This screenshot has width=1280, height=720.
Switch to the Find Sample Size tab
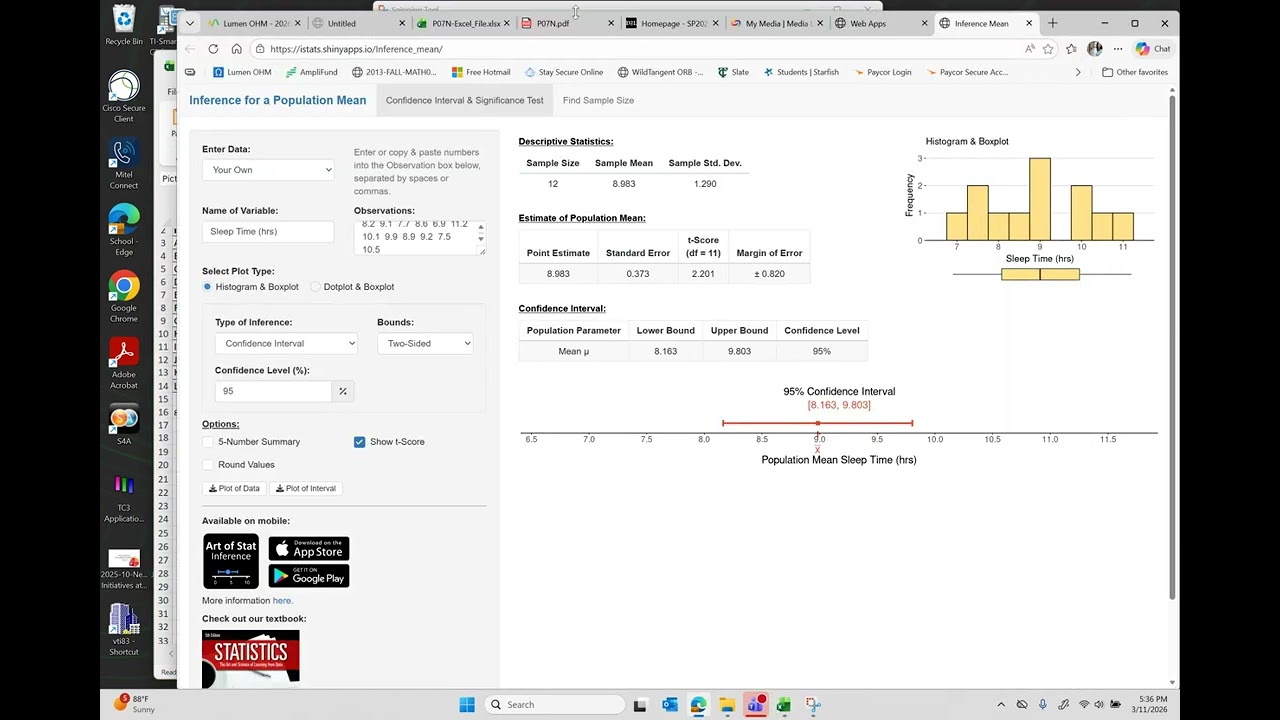coord(598,100)
